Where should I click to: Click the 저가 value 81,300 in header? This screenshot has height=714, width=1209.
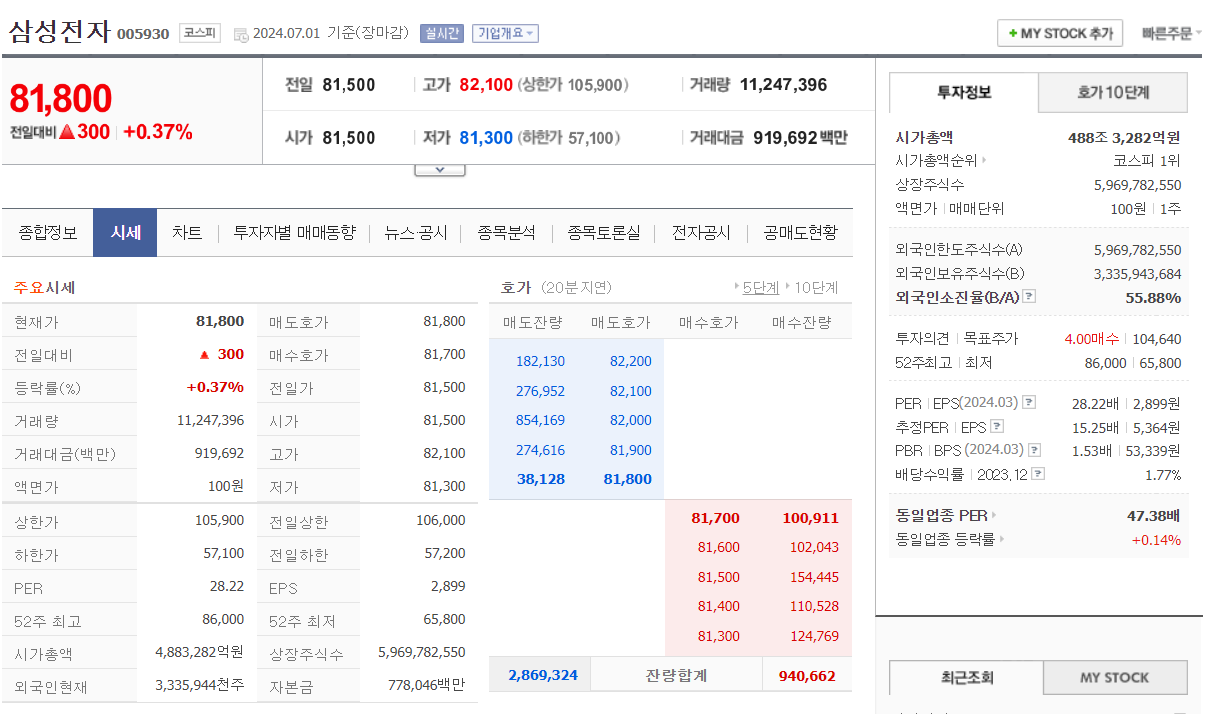point(486,138)
